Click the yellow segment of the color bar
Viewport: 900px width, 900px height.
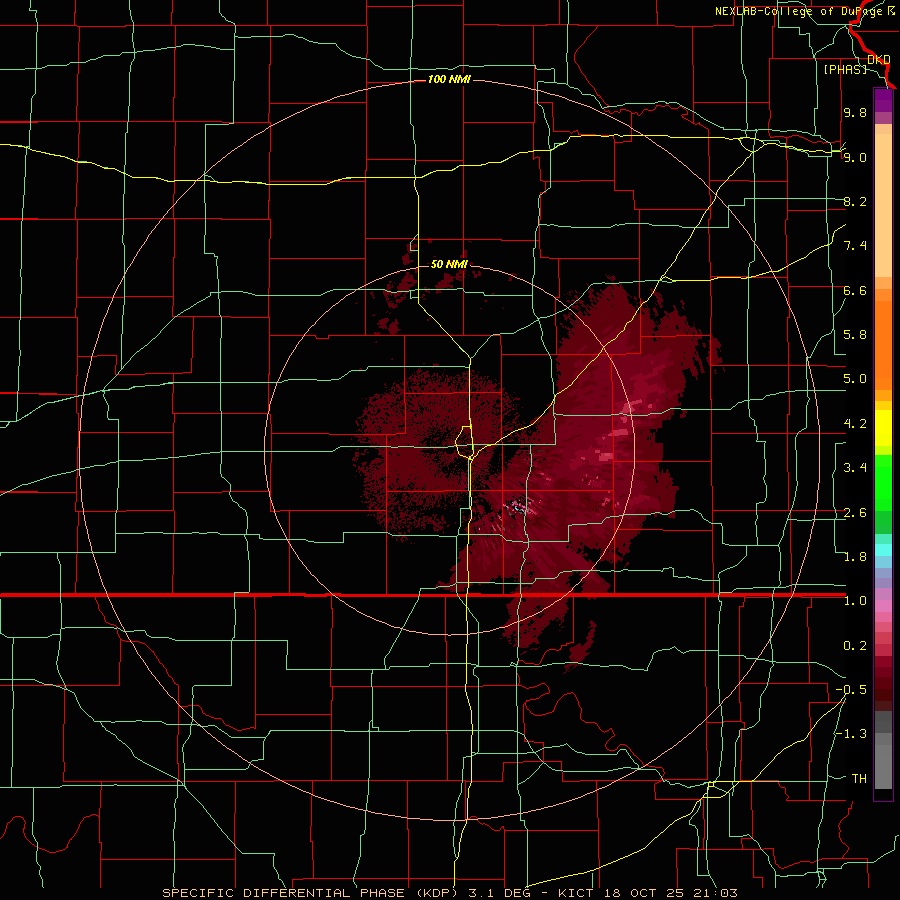883,428
